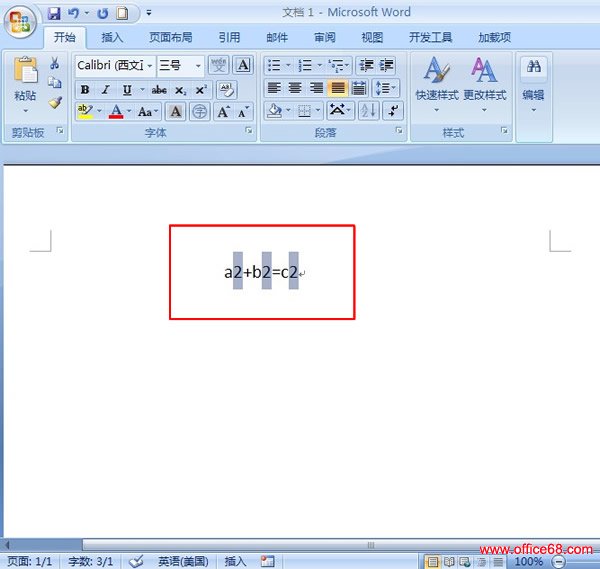Image resolution: width=600 pixels, height=569 pixels.
Task: Apply red font color
Action: [x=116, y=111]
